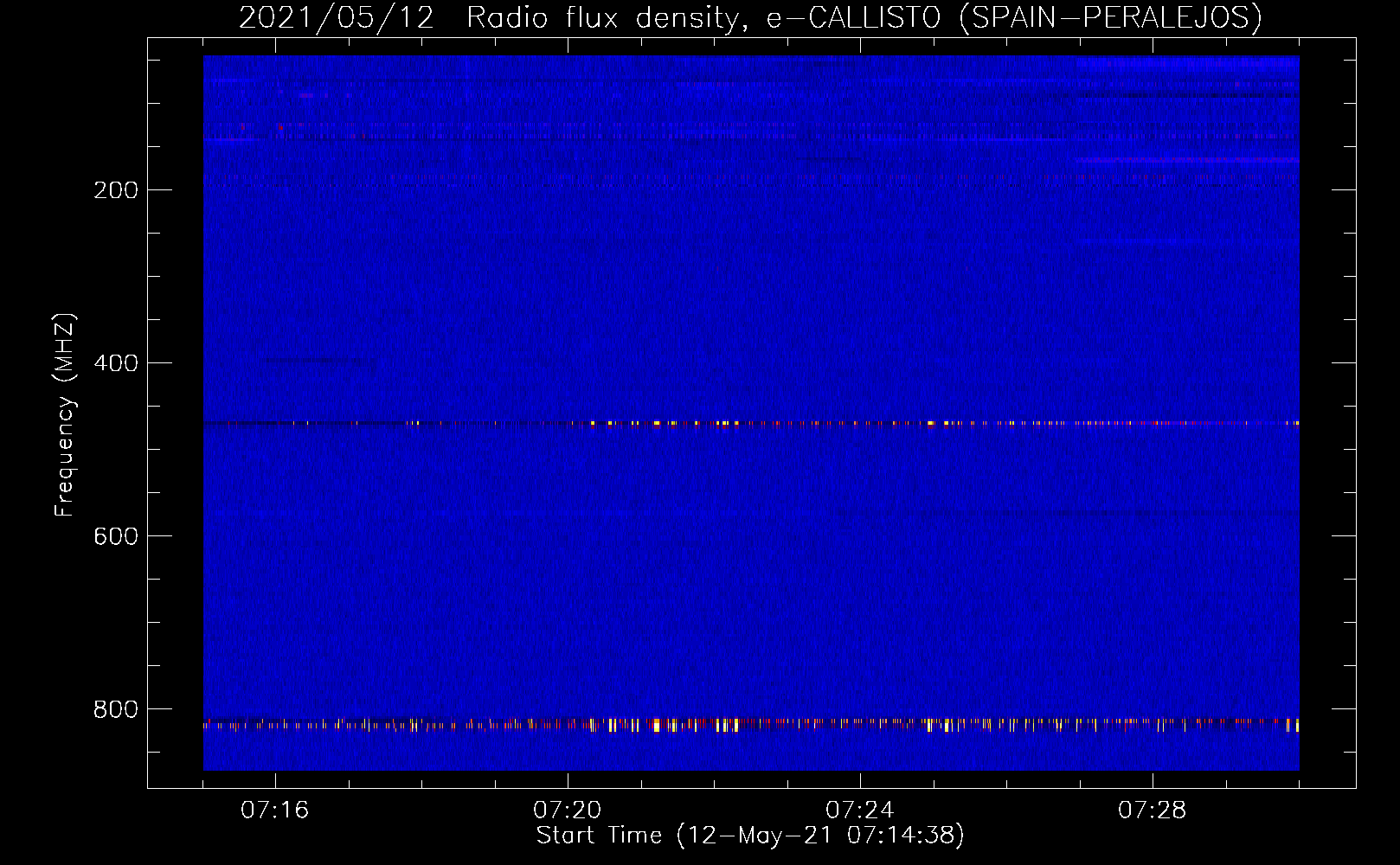
Task: Click the narrow interference line near 470 MHz
Action: coord(751,424)
